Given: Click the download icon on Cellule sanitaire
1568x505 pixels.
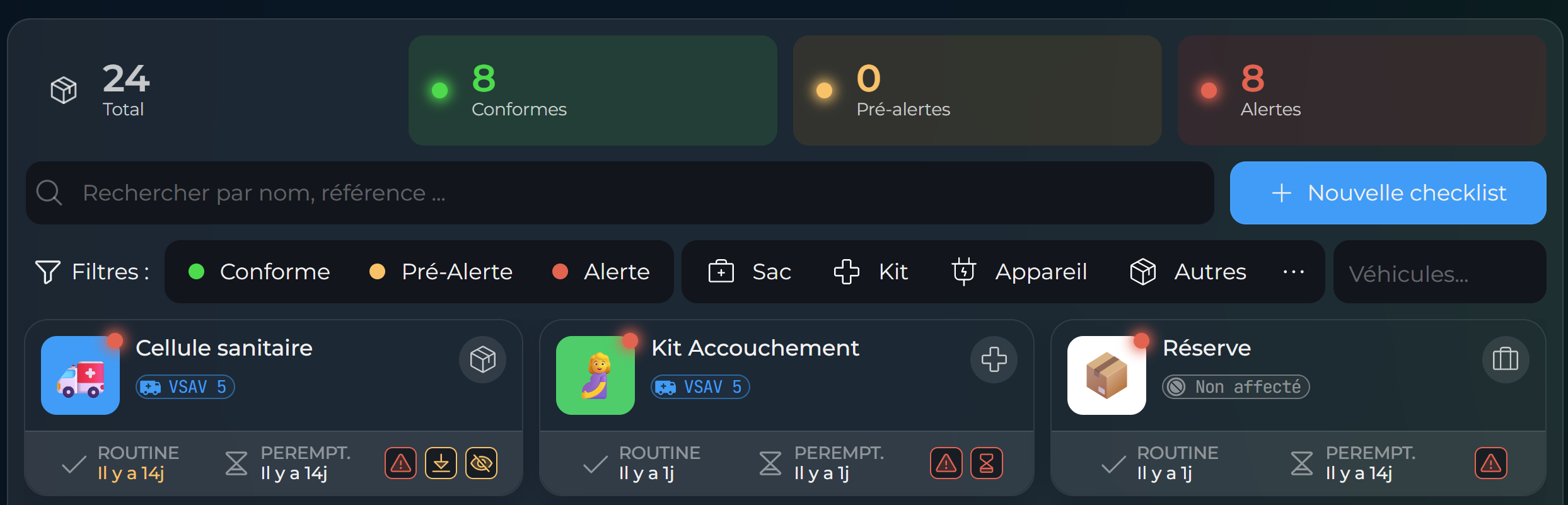Looking at the screenshot, I should click(441, 463).
